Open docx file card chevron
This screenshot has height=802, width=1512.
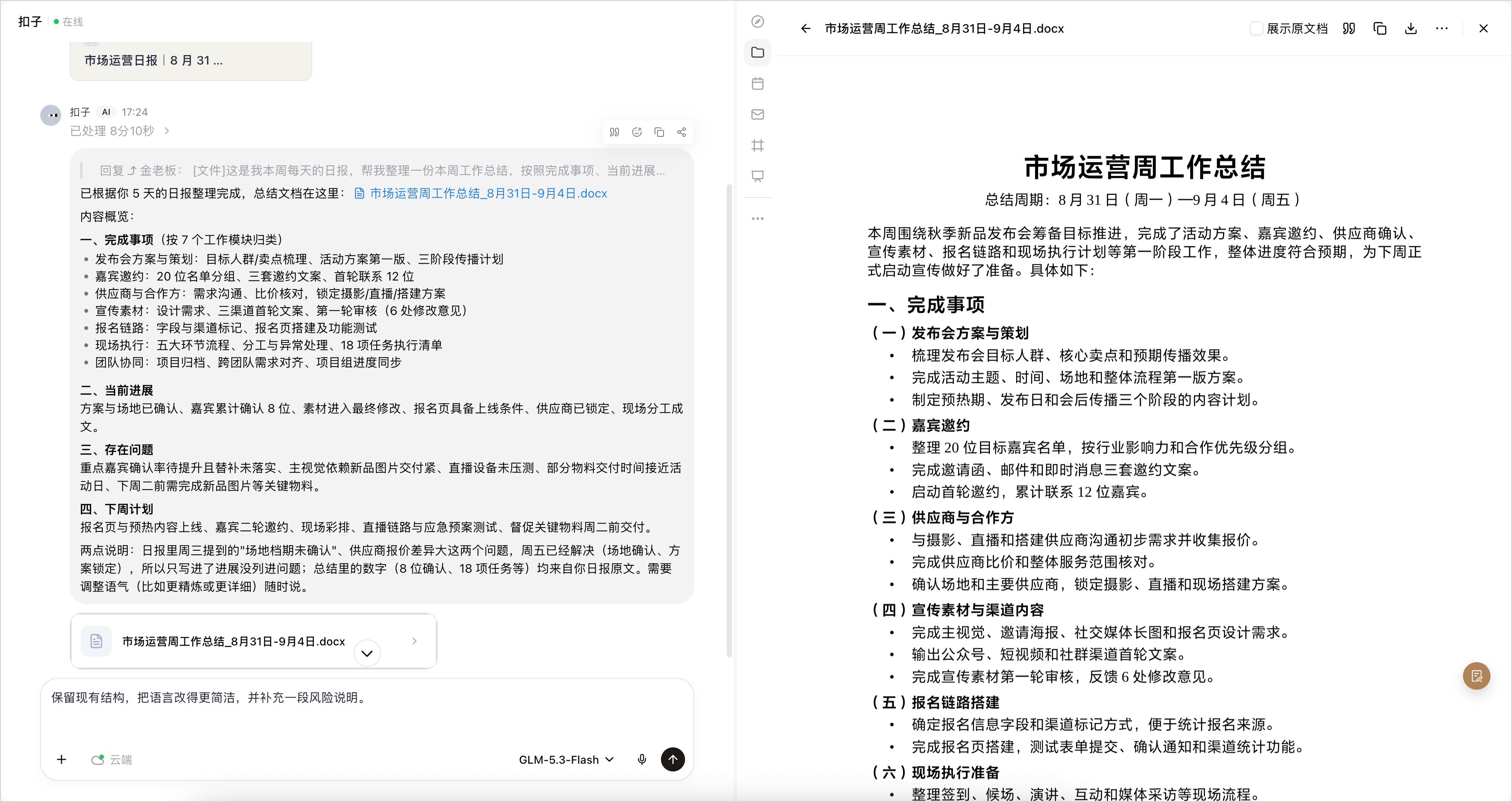click(x=415, y=641)
